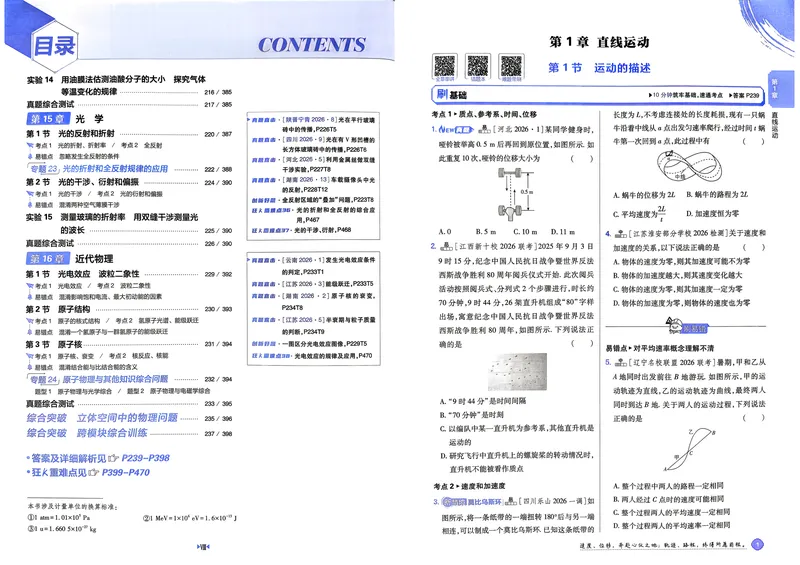Select the 第16章 chapter label
The height and width of the screenshot is (565, 800).
[47, 259]
